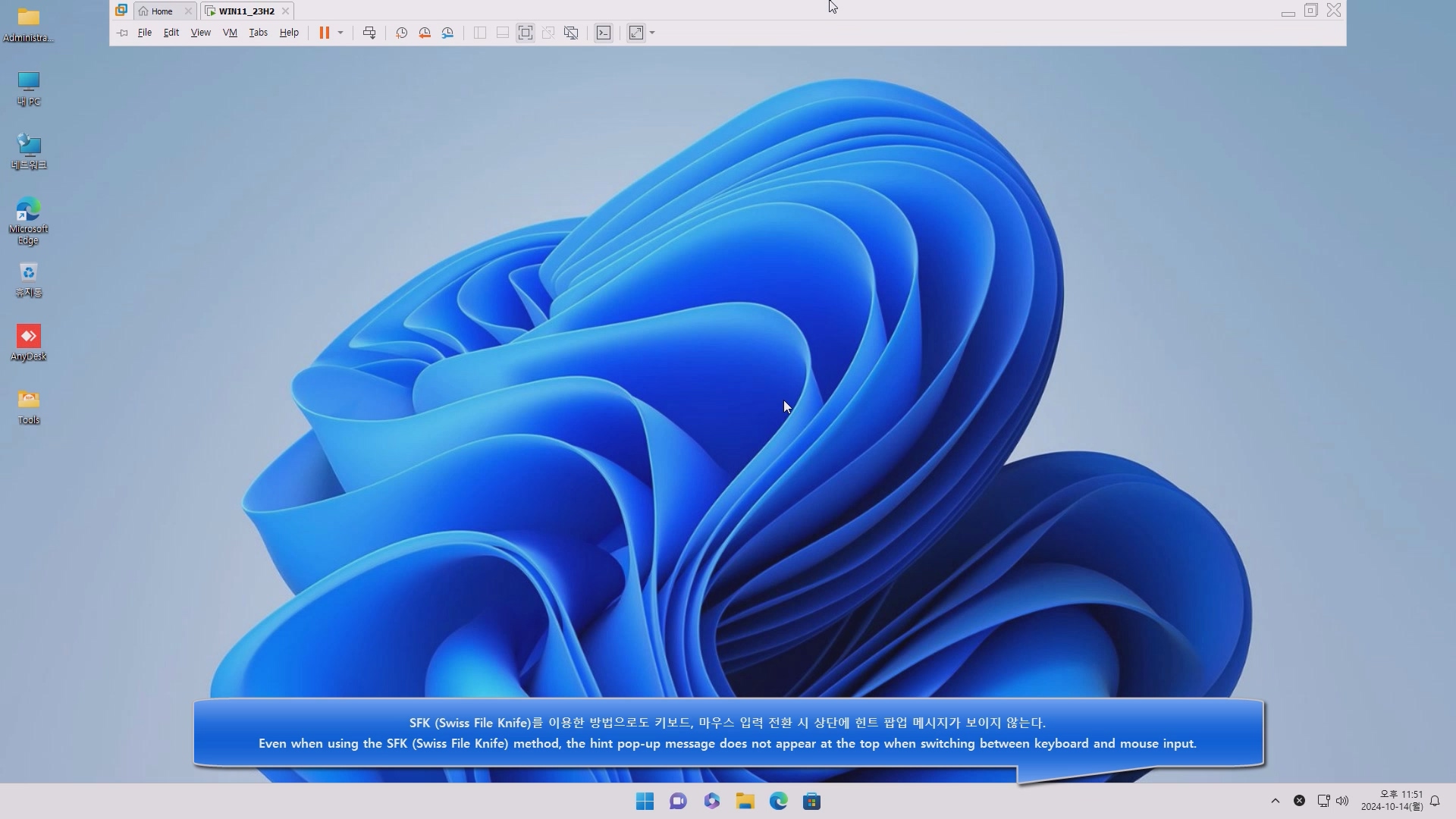1456x819 pixels.
Task: Select the AnyDesk desktop icon
Action: (28, 343)
